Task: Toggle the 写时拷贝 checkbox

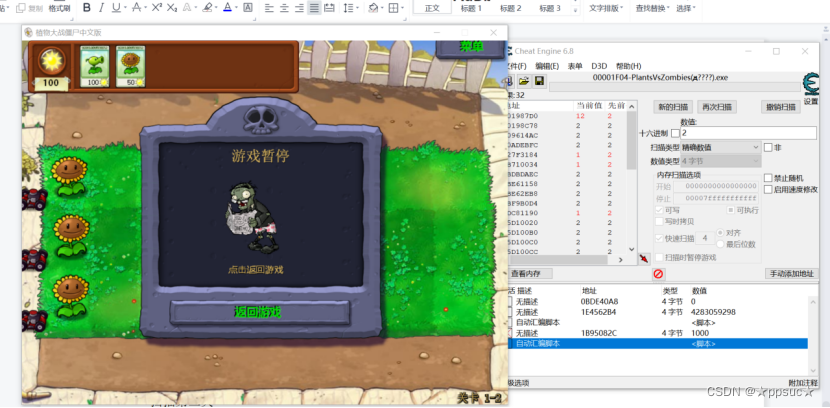Action: click(659, 221)
